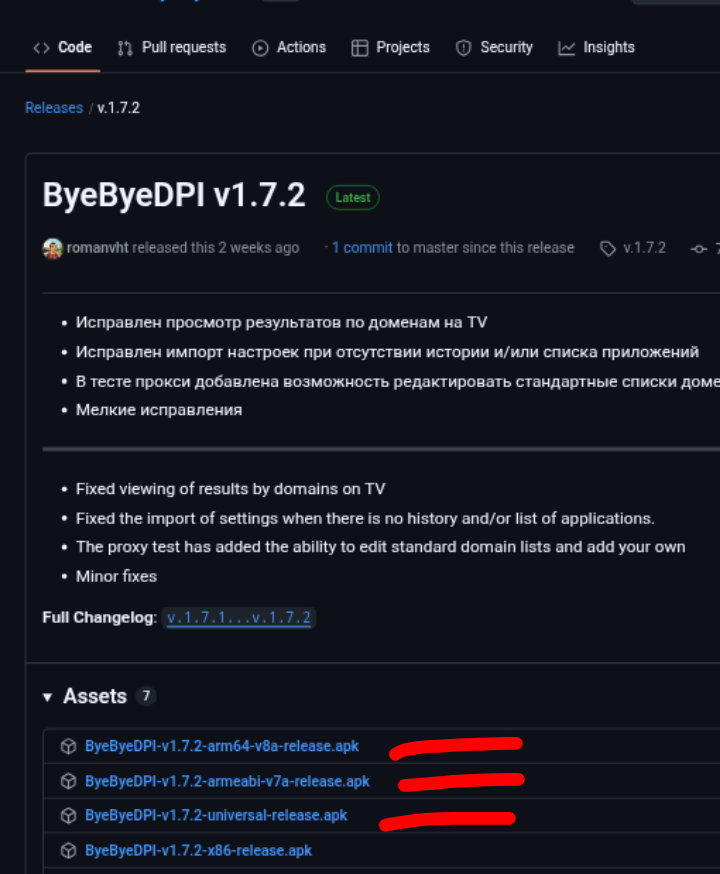This screenshot has height=874, width=720.
Task: Download the arm64-v8a release APK
Action: pyautogui.click(x=222, y=746)
